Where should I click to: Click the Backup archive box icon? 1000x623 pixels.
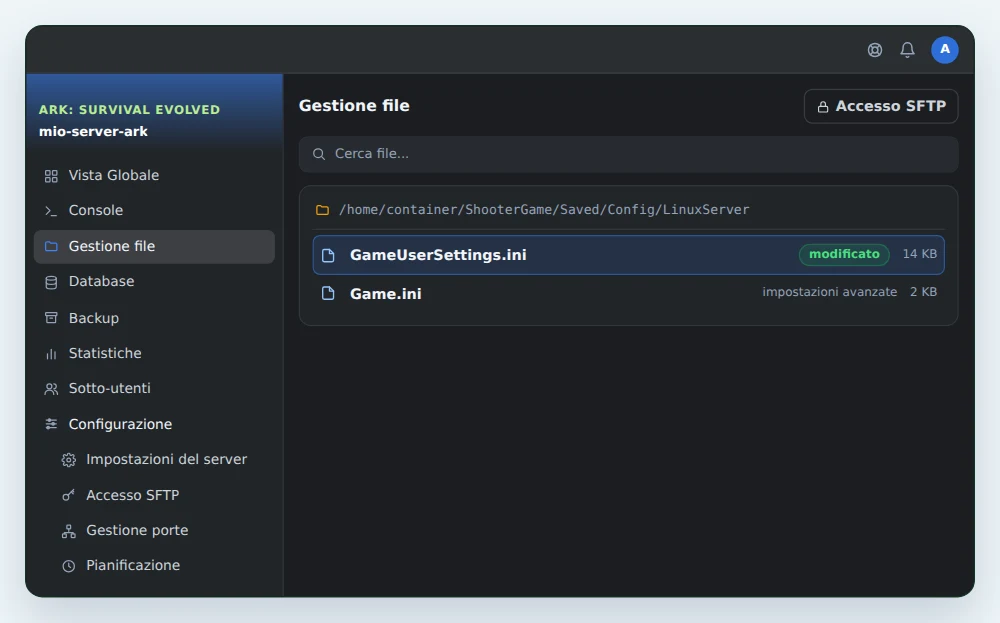51,318
